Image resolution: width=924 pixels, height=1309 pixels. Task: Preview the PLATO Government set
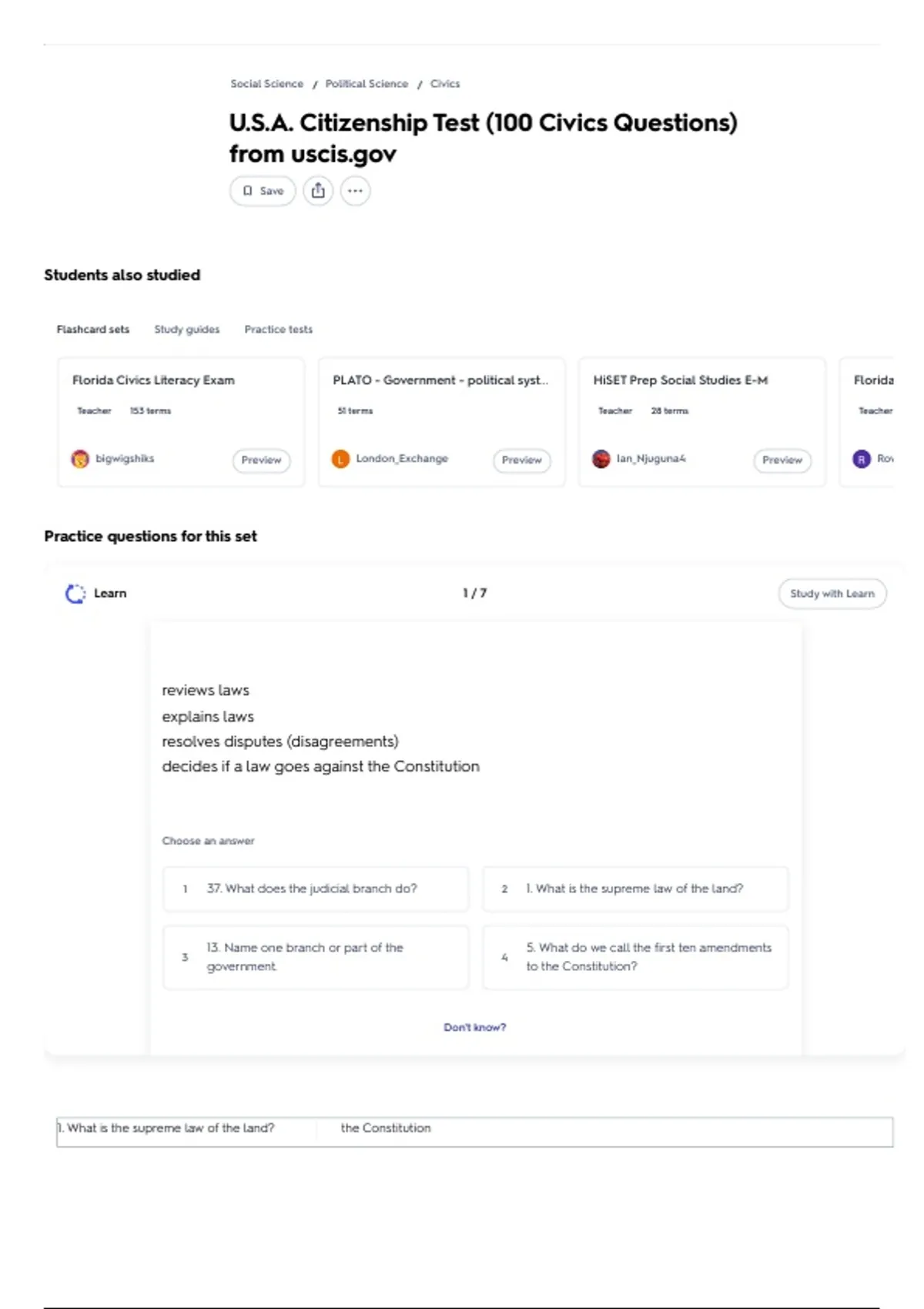521,460
